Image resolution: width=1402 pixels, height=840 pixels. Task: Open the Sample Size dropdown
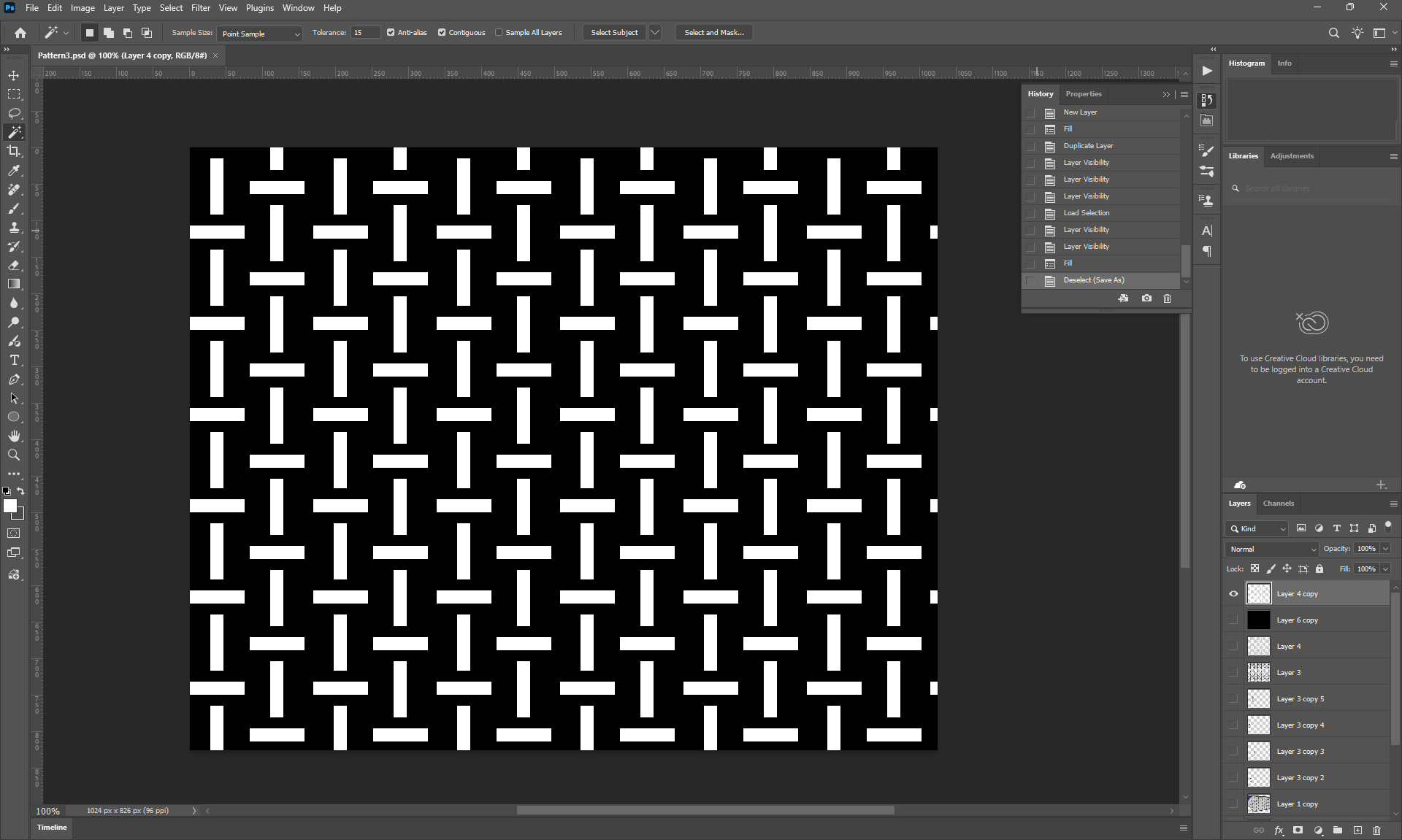[x=259, y=34]
